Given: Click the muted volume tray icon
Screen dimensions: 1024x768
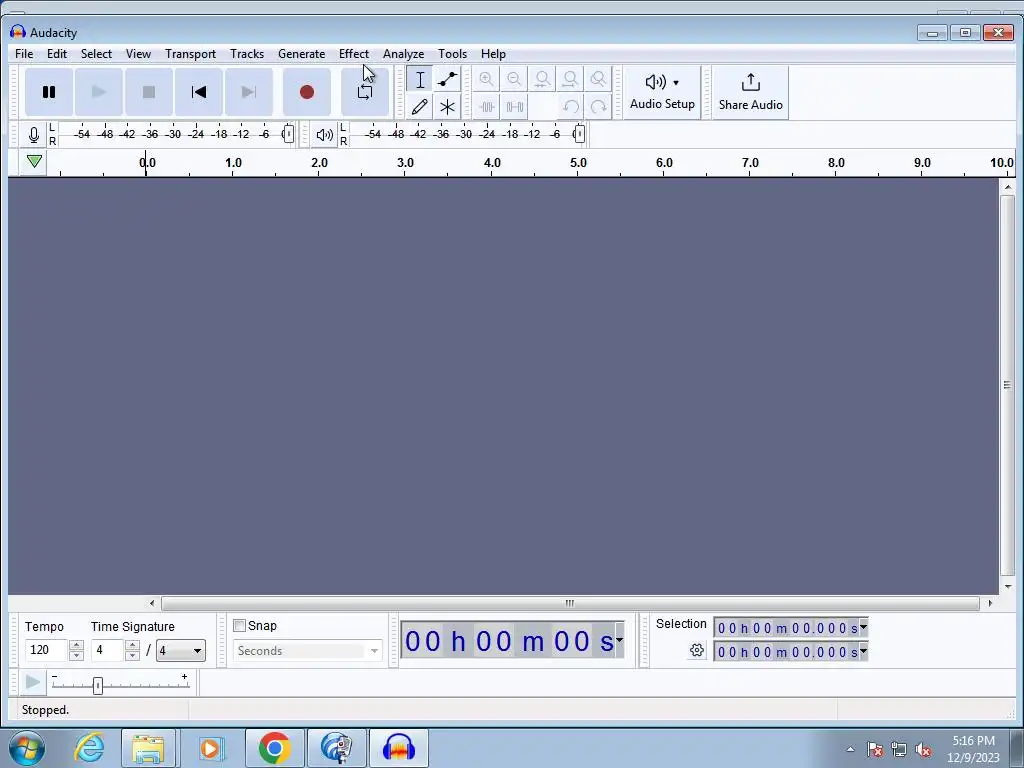Looking at the screenshot, I should pos(923,750).
